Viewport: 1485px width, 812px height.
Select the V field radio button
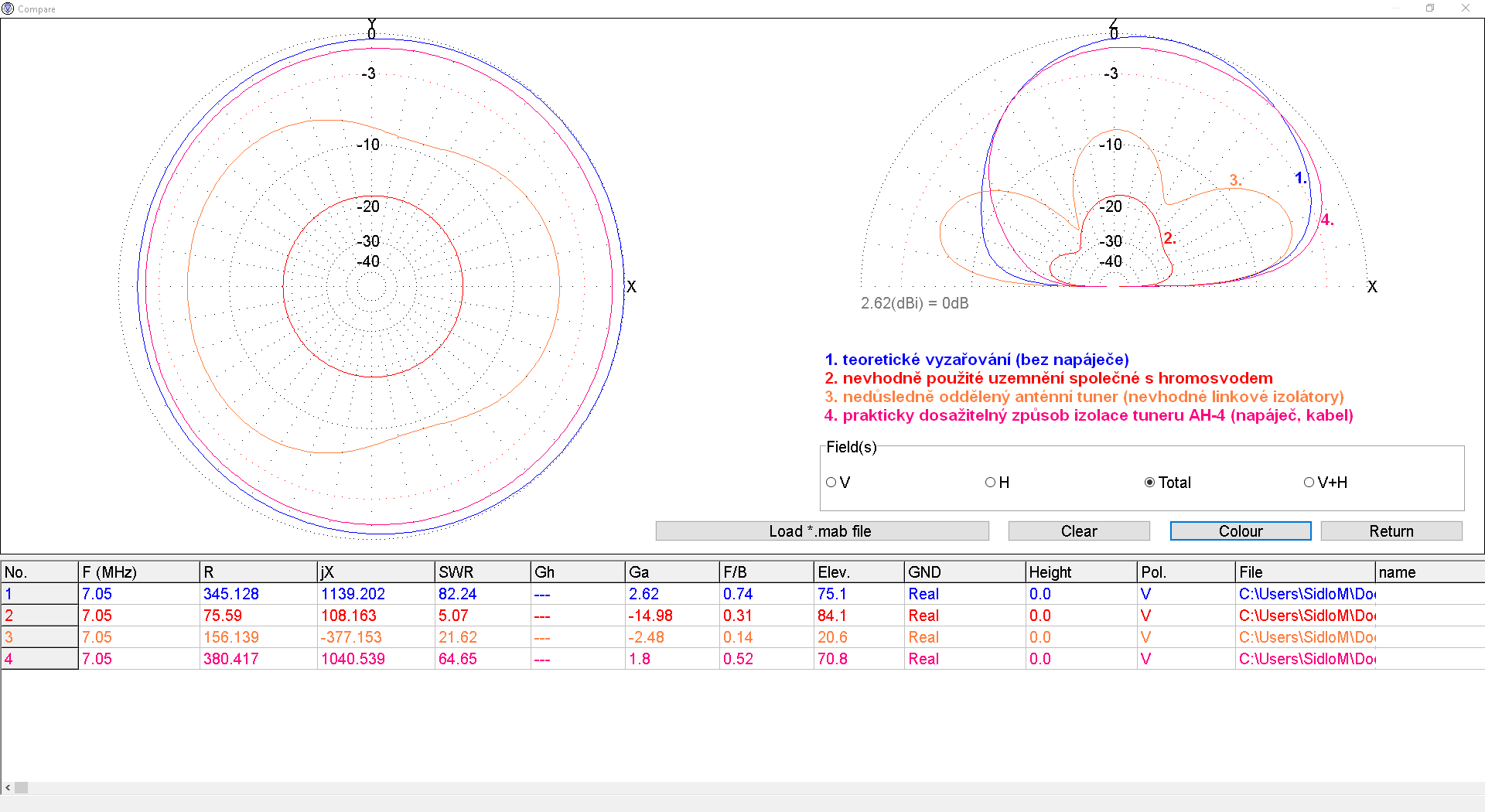point(831,483)
